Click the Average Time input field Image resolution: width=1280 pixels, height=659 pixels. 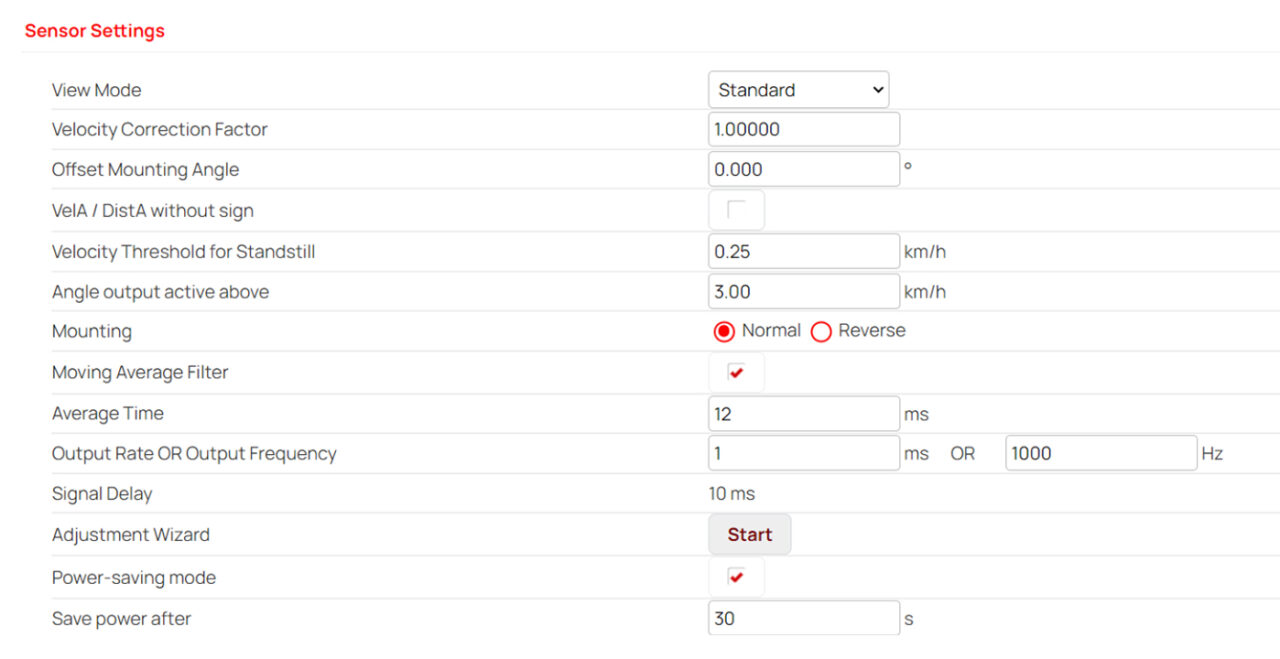click(x=803, y=414)
